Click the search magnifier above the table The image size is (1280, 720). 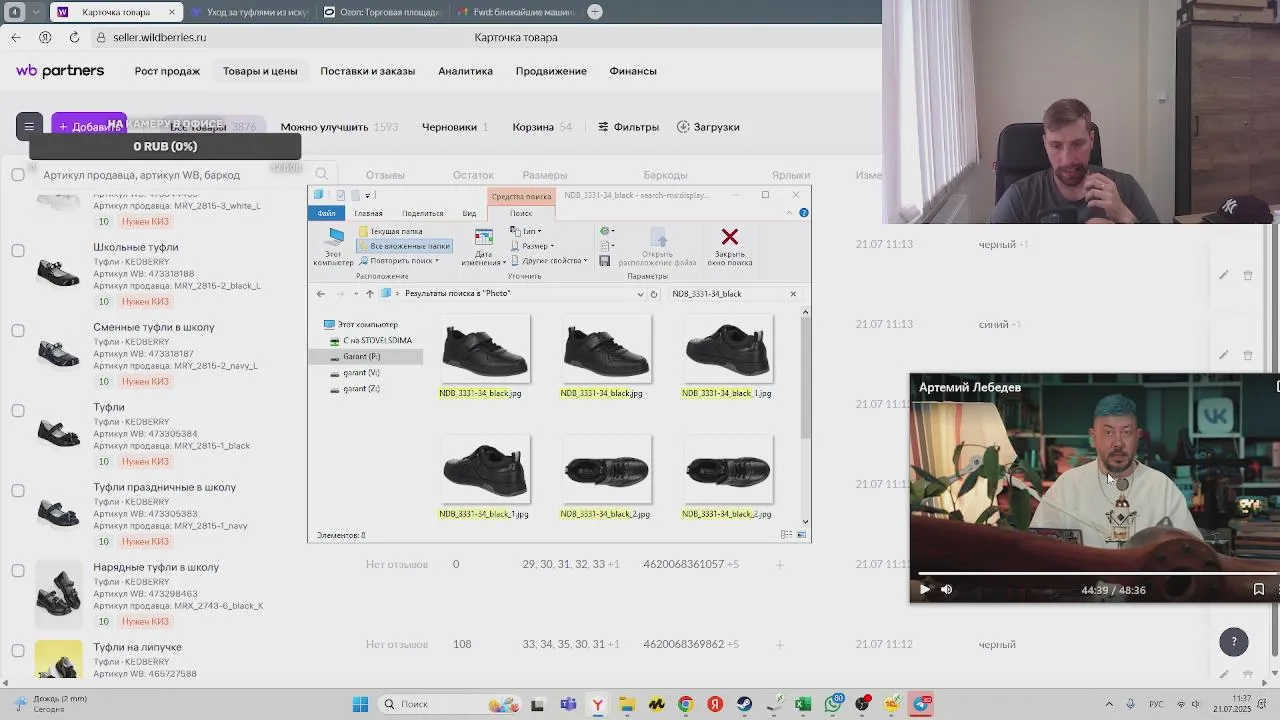(x=321, y=174)
